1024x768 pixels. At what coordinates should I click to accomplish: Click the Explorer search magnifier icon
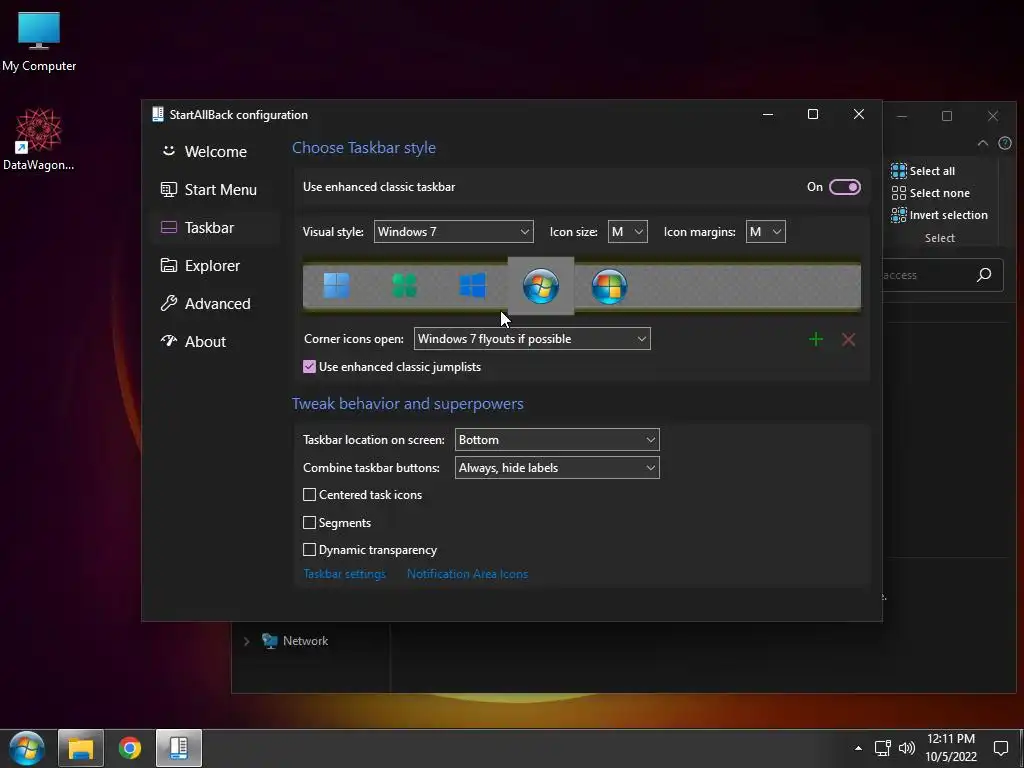[x=984, y=275]
